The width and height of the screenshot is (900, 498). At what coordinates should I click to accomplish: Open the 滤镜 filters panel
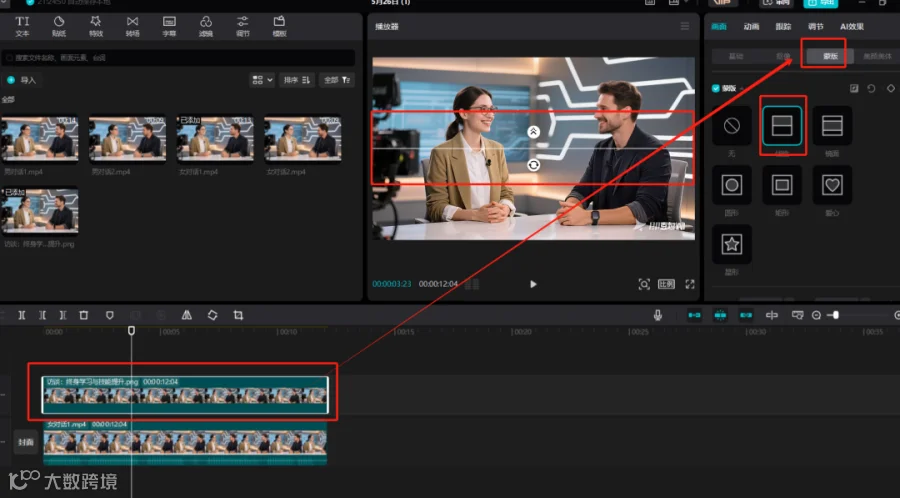tap(206, 25)
